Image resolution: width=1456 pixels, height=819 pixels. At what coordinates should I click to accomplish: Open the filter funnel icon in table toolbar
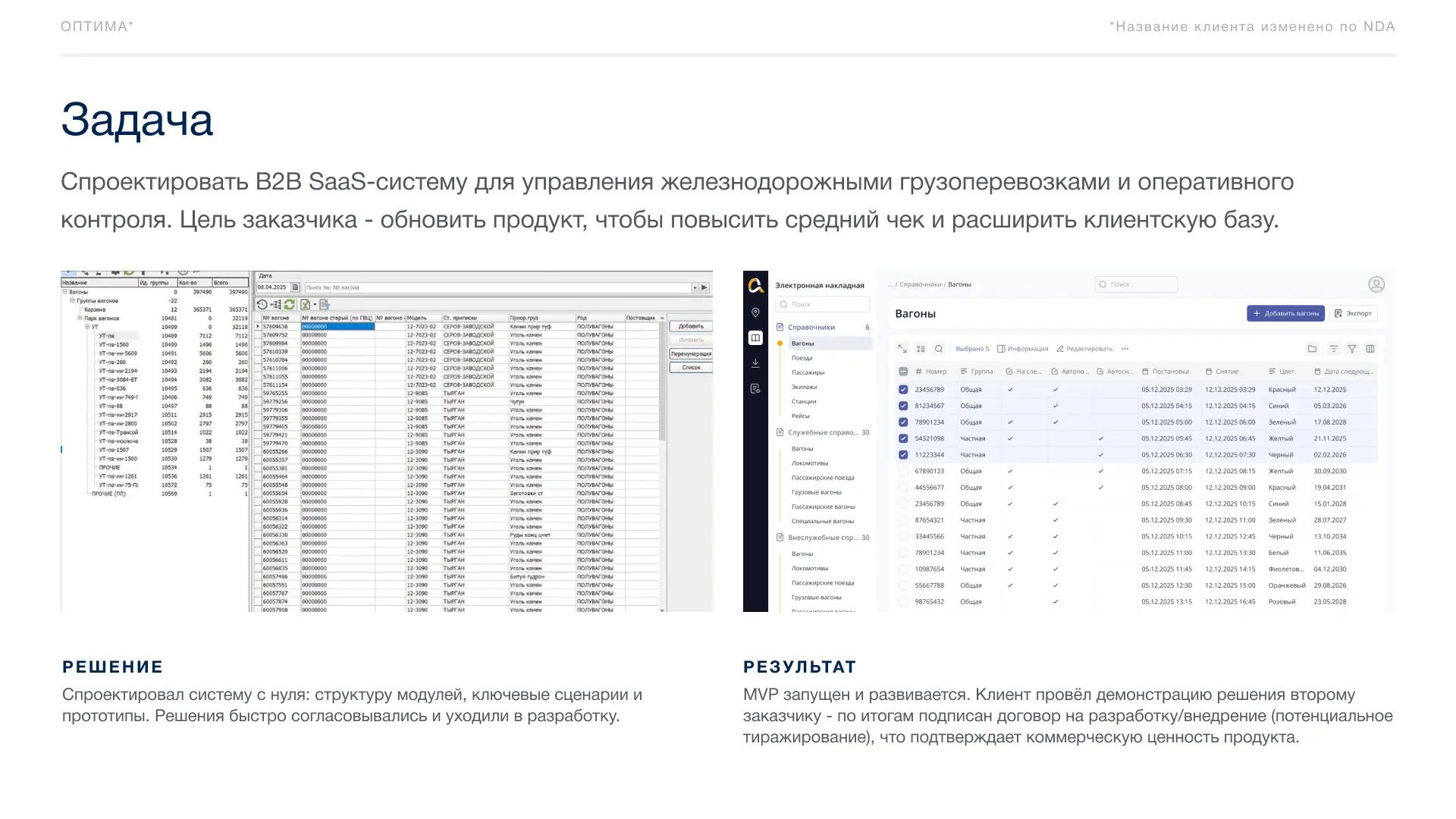coord(1352,349)
